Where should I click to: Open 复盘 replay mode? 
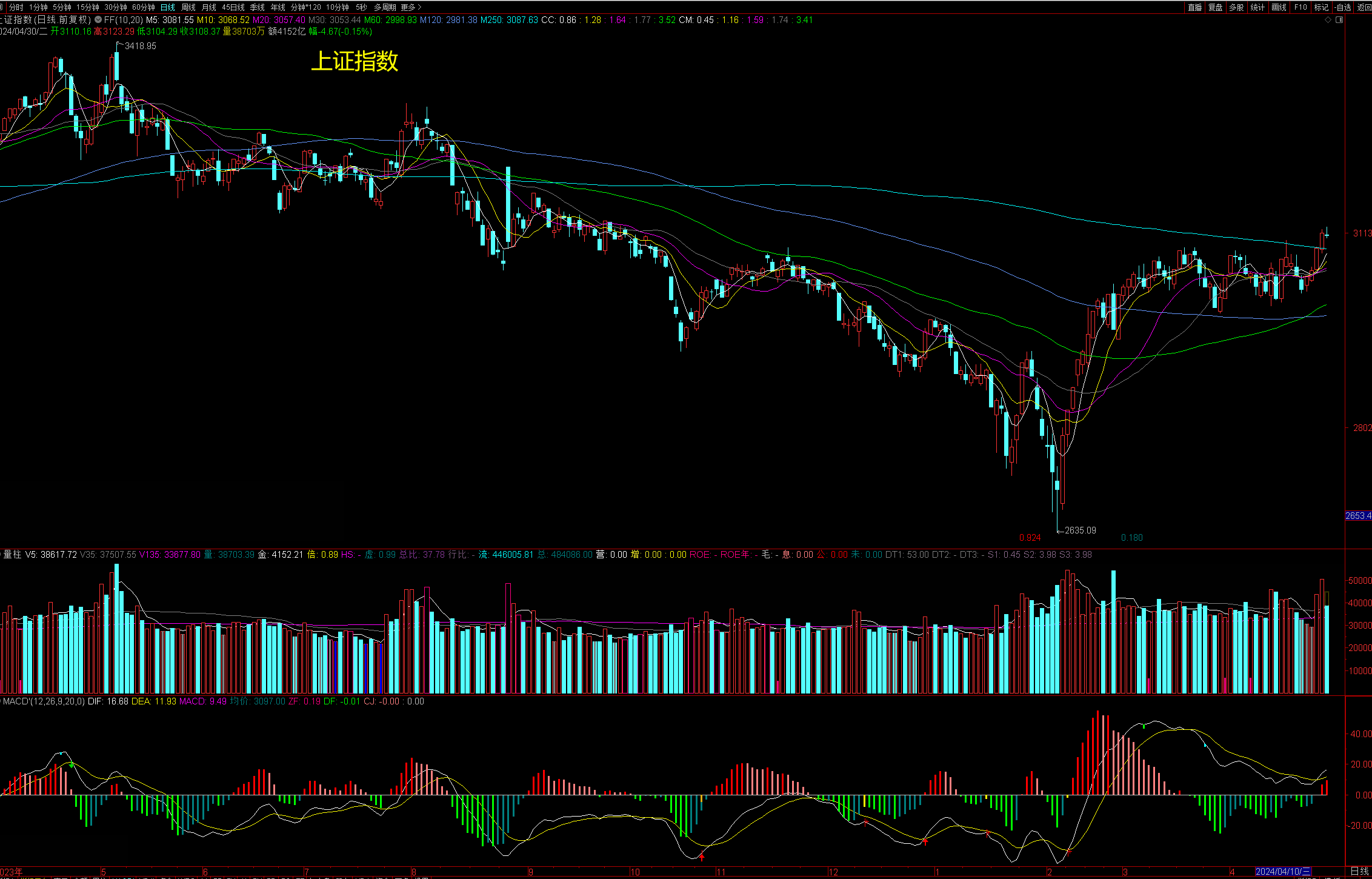(1215, 7)
